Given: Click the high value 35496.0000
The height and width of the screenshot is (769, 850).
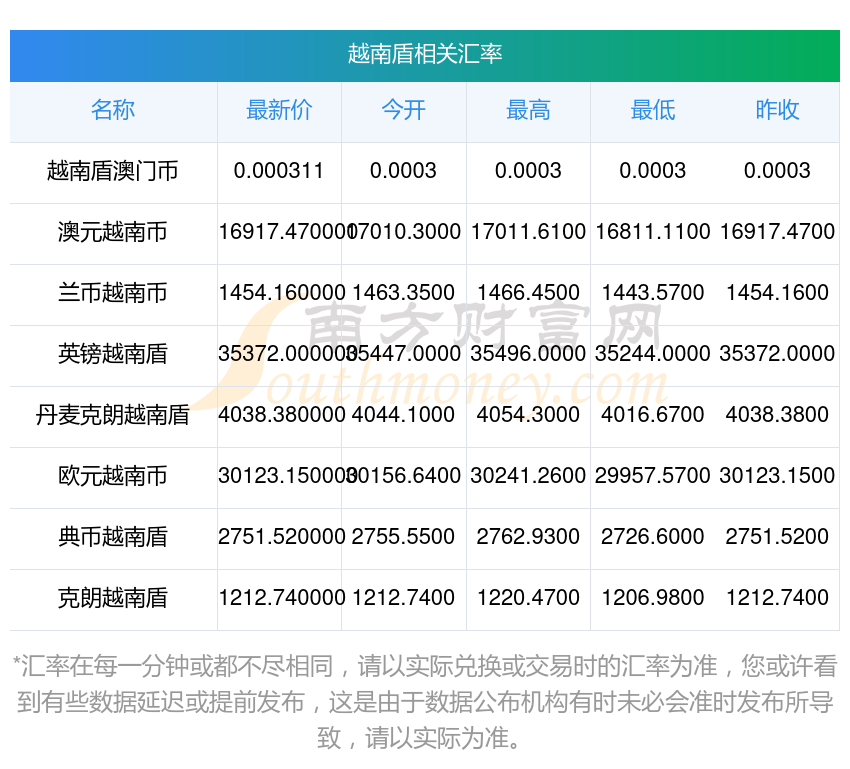Looking at the screenshot, I should pyautogui.click(x=529, y=354).
